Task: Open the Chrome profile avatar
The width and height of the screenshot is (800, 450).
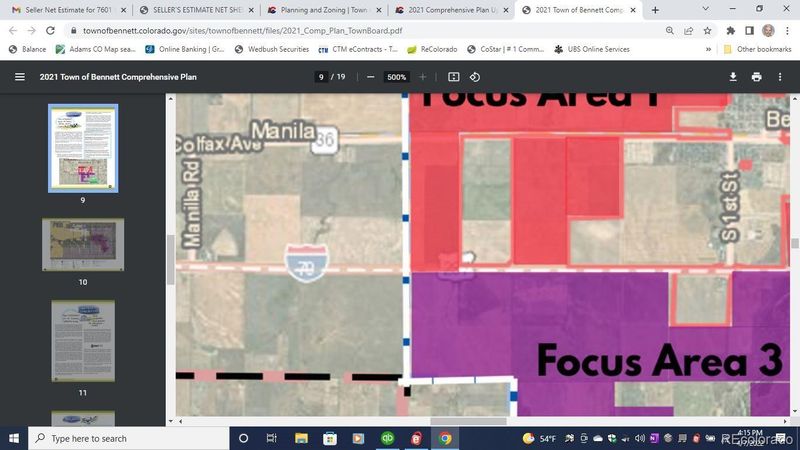Action: point(768,31)
